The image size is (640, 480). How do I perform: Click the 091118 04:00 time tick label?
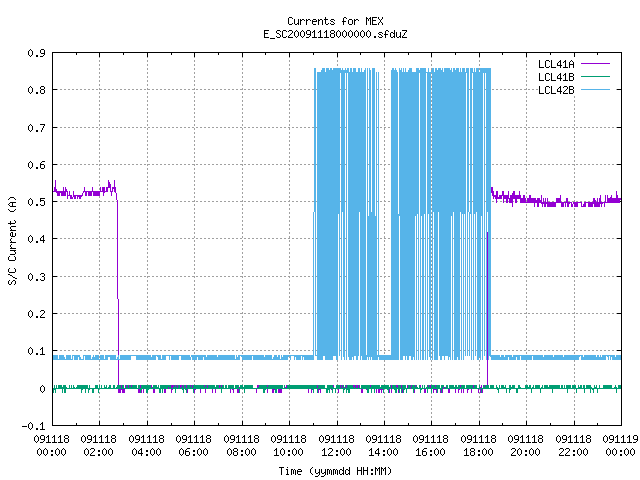(147, 446)
